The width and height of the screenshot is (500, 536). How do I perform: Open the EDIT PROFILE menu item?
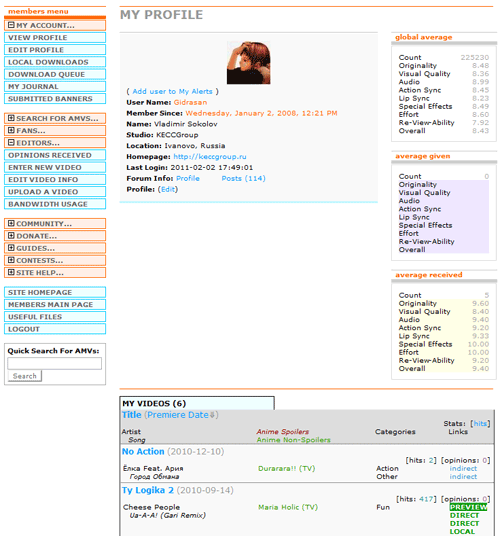(55, 50)
